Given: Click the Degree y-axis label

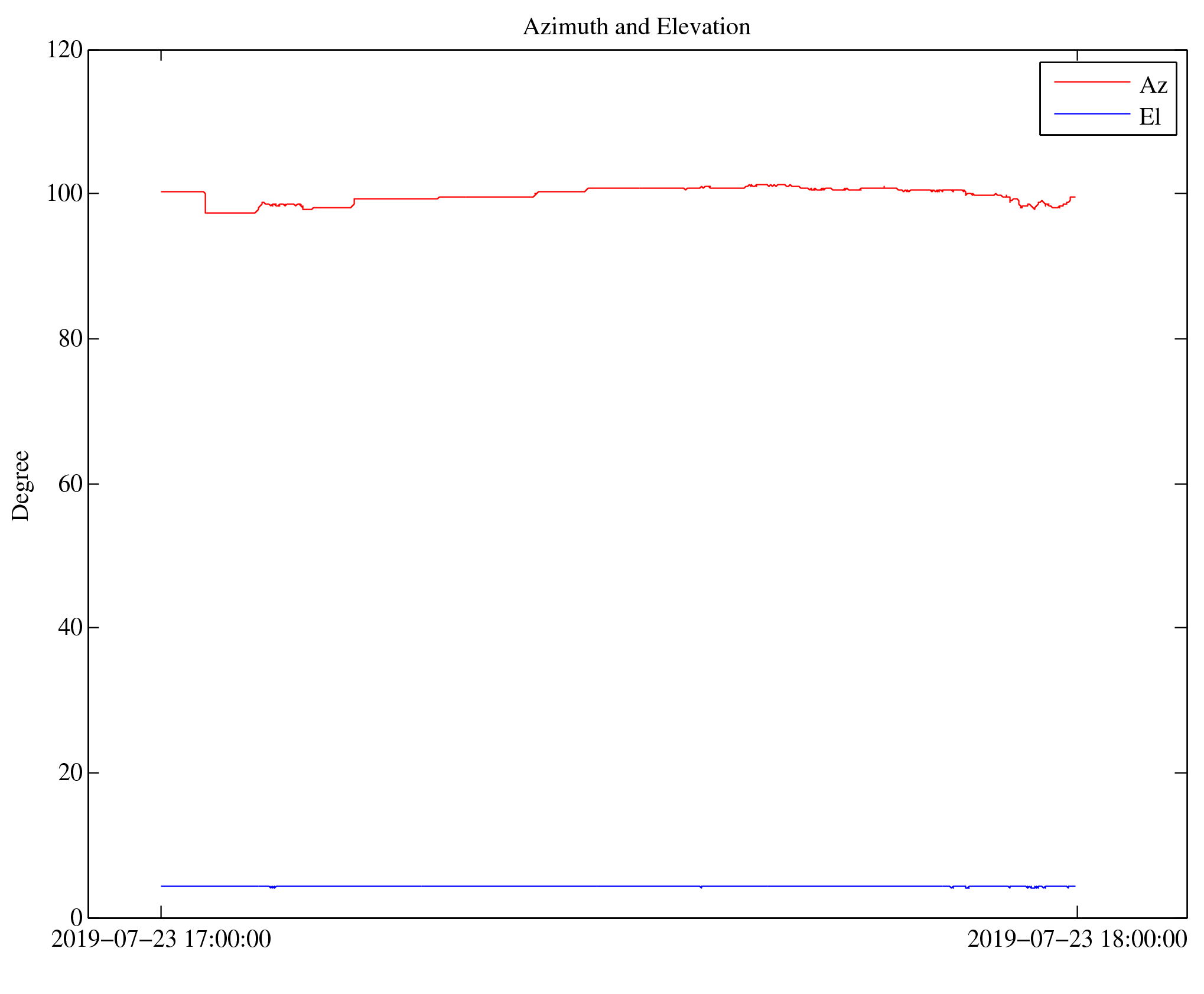Looking at the screenshot, I should [21, 485].
